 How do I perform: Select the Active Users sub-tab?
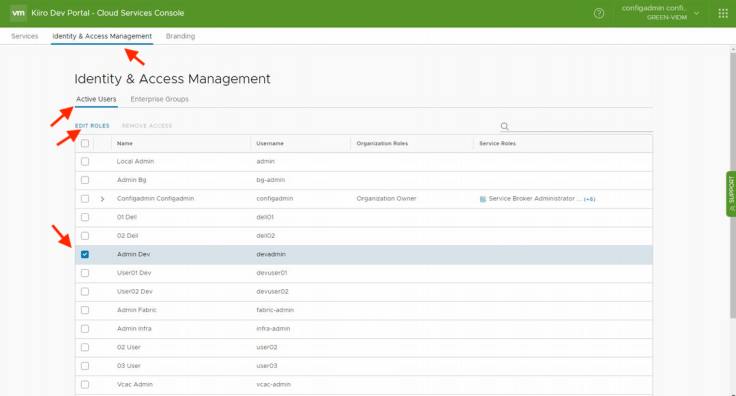pos(96,99)
